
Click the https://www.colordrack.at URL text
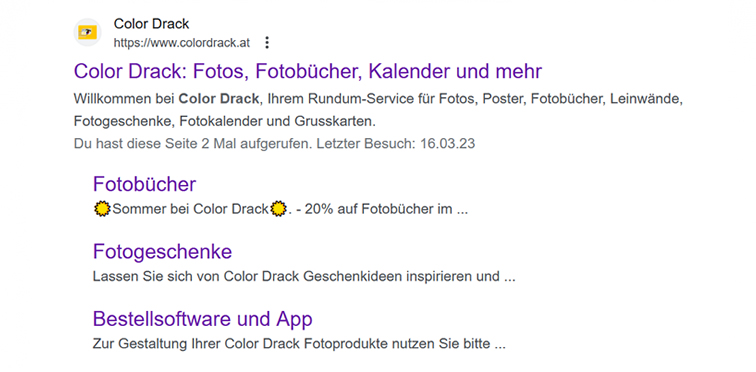point(181,43)
